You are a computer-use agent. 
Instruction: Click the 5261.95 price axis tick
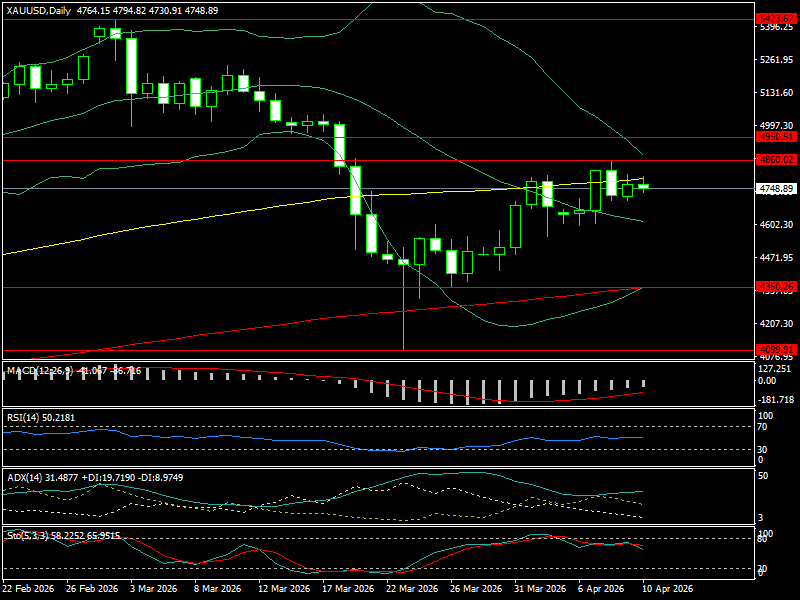click(x=776, y=60)
